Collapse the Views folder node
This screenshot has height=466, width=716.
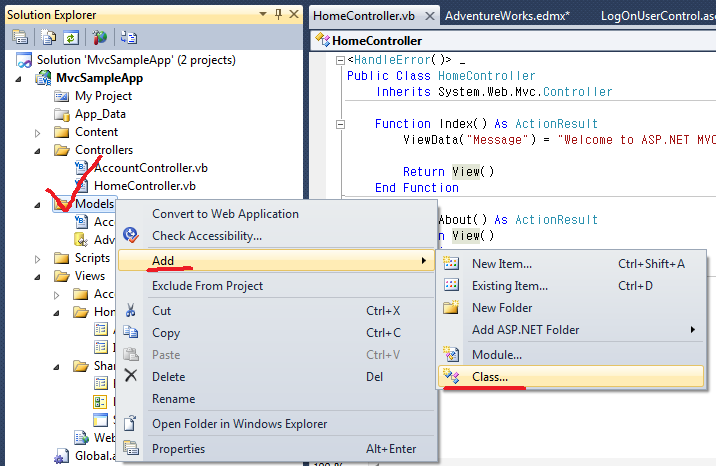(x=37, y=277)
